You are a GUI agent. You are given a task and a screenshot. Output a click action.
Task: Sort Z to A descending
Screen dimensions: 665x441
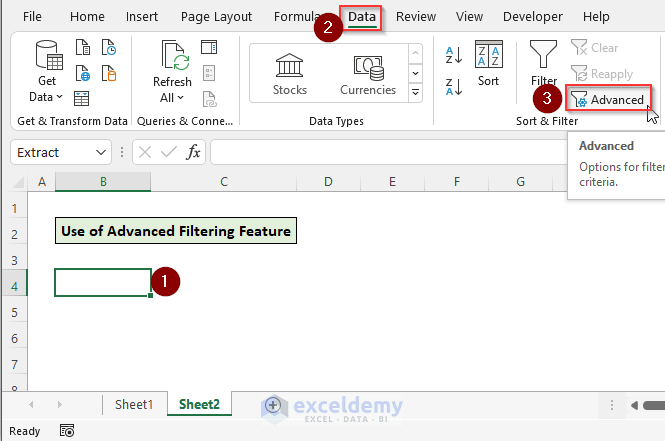tap(453, 86)
